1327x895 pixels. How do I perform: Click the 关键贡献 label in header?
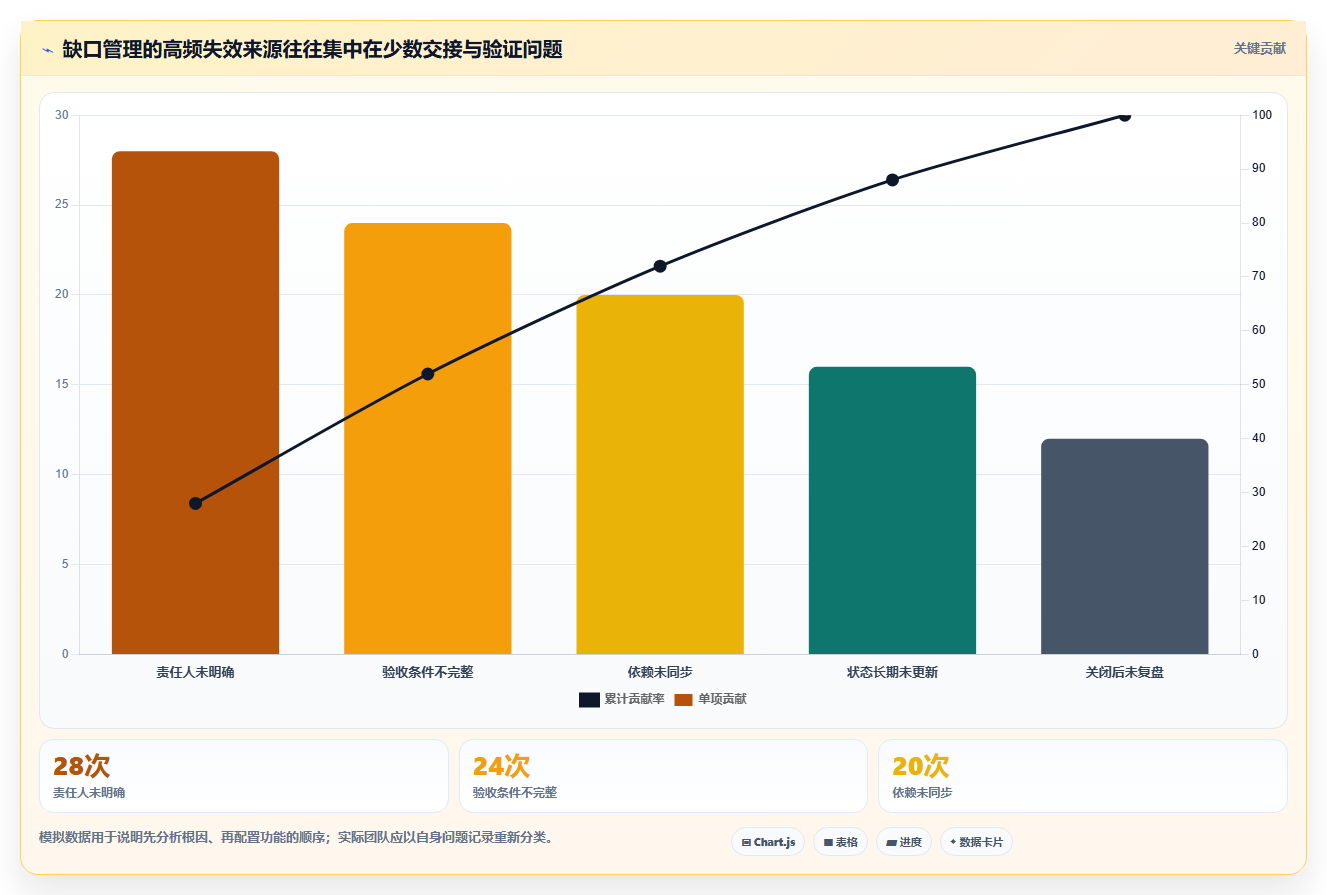[1259, 48]
